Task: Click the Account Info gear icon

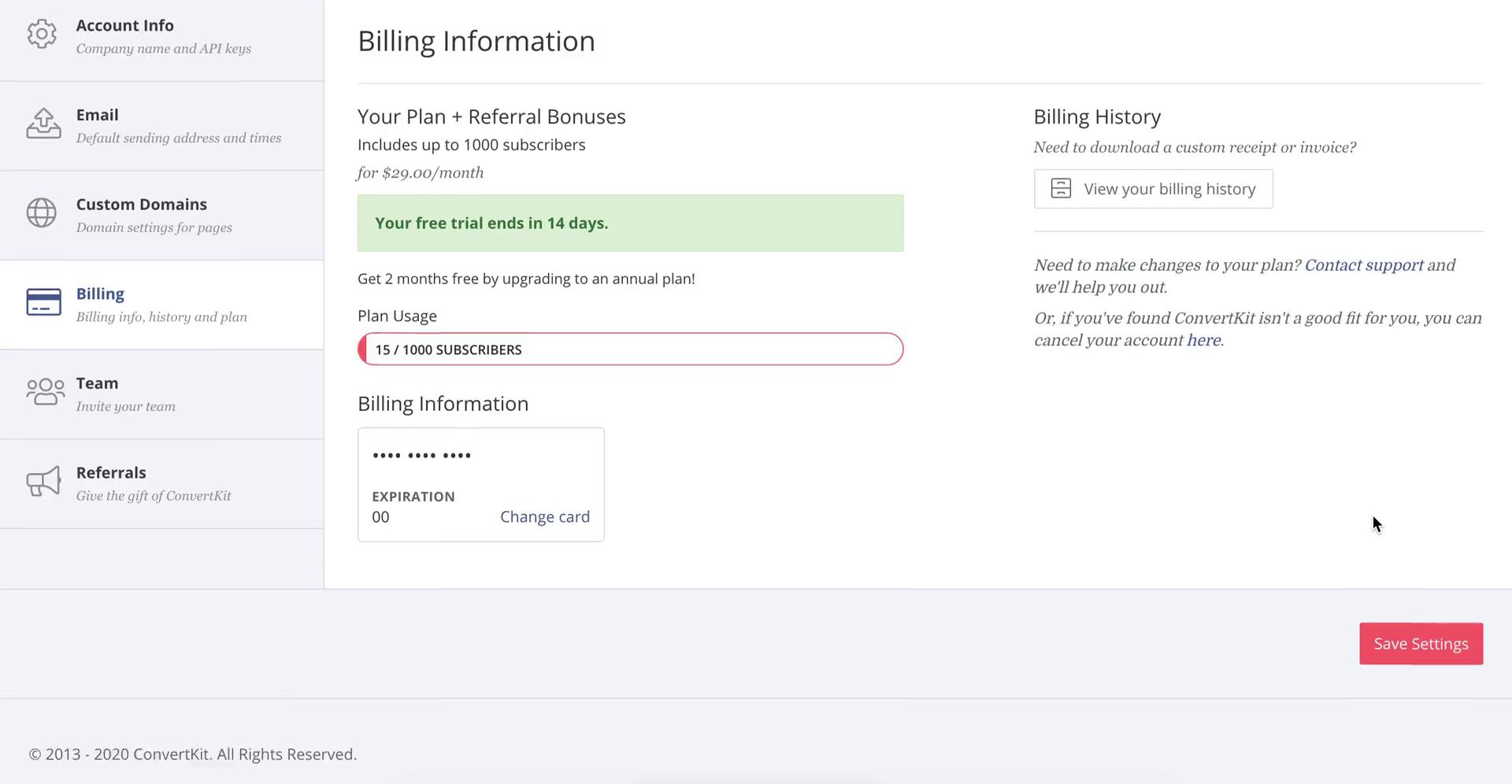Action: point(42,34)
